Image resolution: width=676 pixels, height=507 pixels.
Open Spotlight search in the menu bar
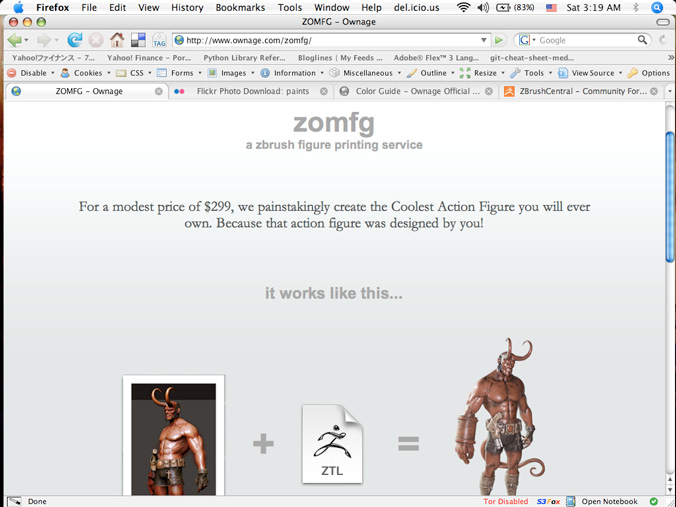point(657,7)
